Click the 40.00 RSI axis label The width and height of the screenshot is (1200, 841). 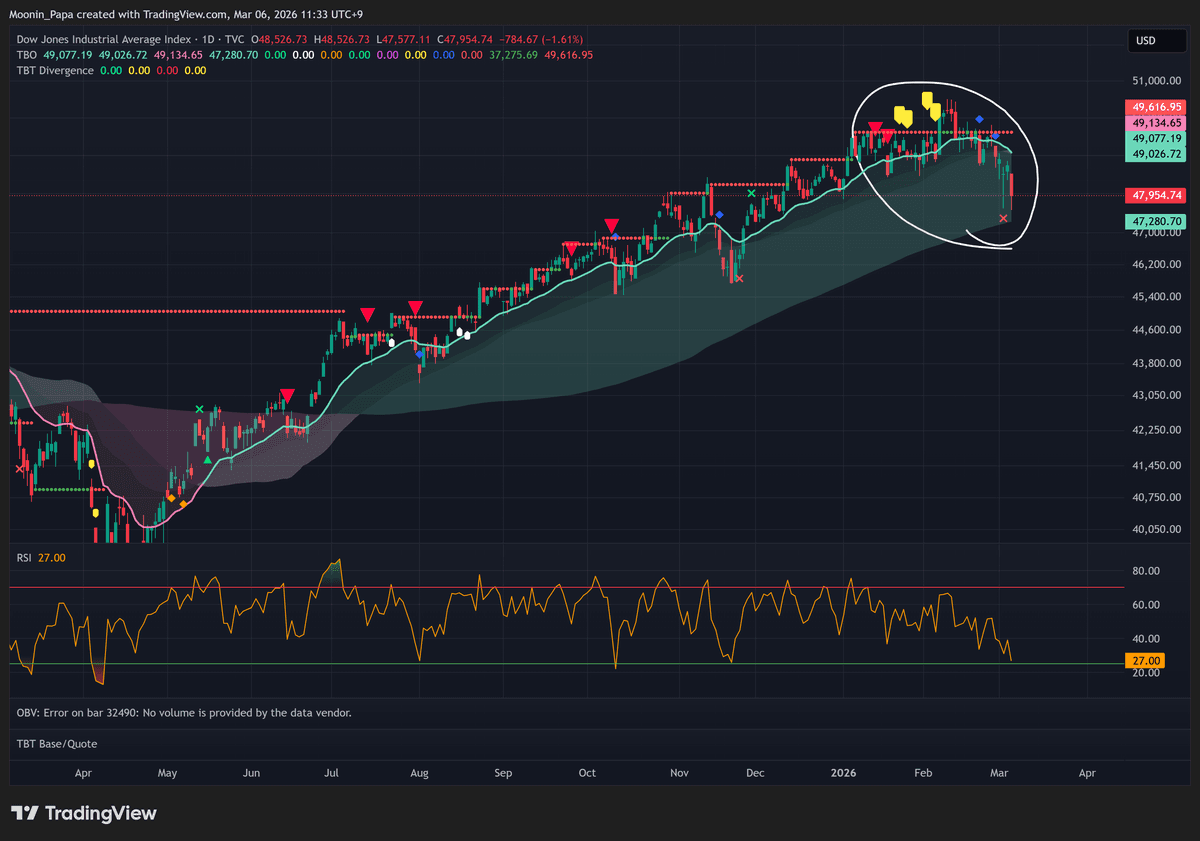click(1146, 639)
